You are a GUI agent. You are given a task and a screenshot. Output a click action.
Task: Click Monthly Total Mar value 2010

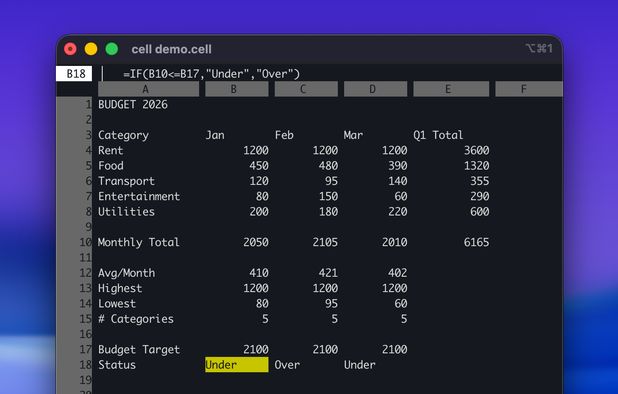(395, 242)
